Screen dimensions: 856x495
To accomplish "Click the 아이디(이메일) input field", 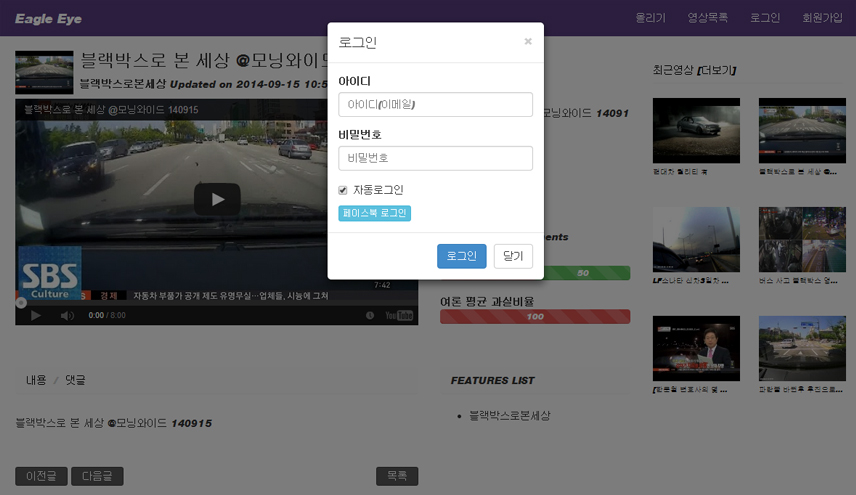I will point(435,105).
